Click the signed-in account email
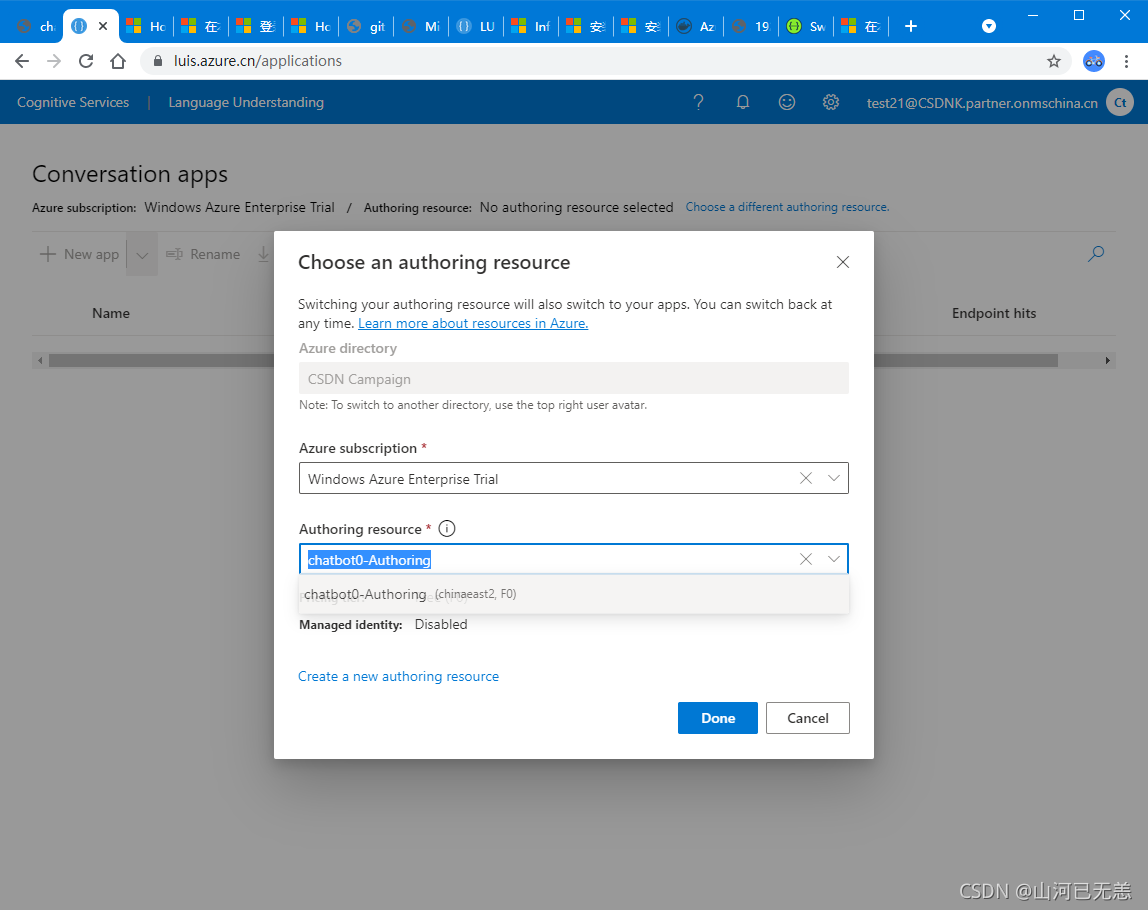This screenshot has width=1148, height=910. (982, 103)
